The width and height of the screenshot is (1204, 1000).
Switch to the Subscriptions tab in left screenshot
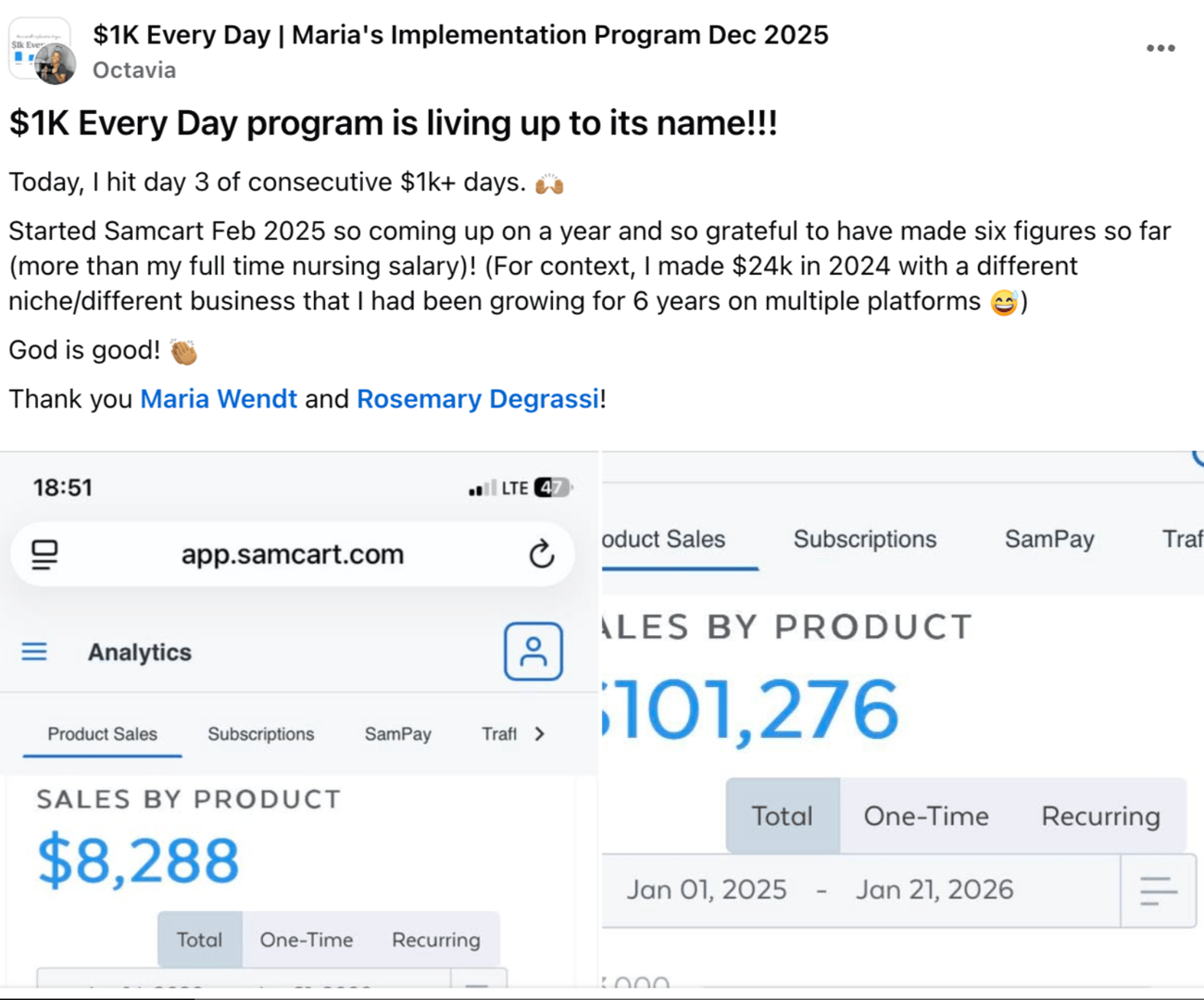260,734
